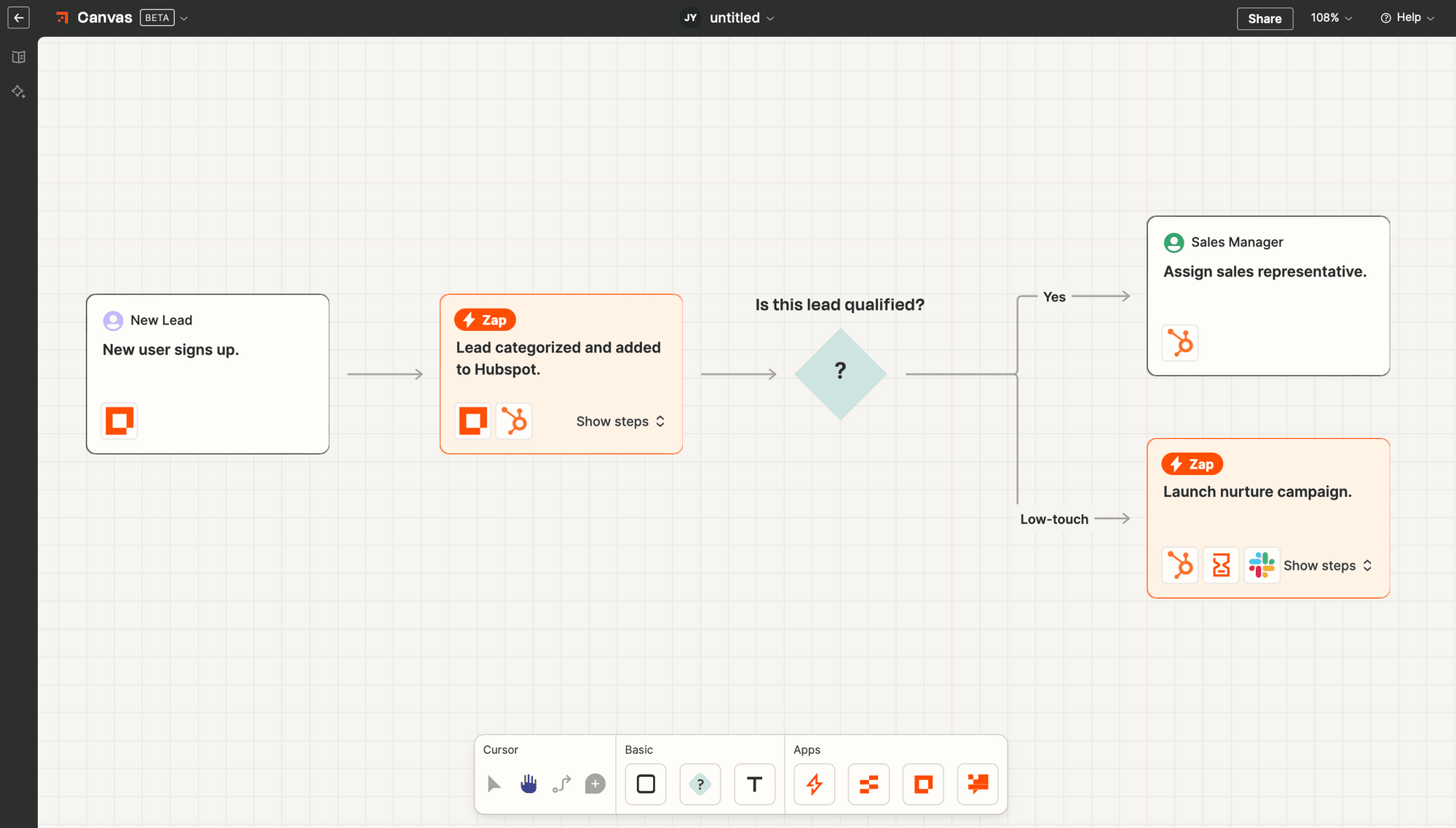
Task: Select the Connector path tool in Cursor section
Action: coord(562,783)
